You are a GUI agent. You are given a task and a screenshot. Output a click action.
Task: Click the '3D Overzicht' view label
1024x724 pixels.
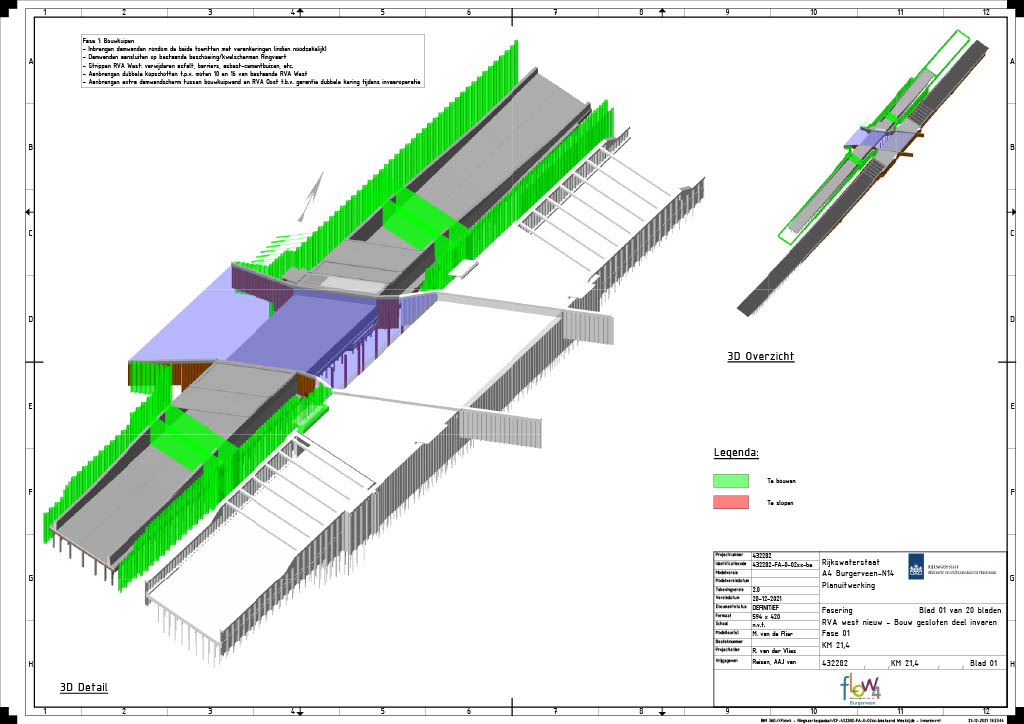[760, 356]
